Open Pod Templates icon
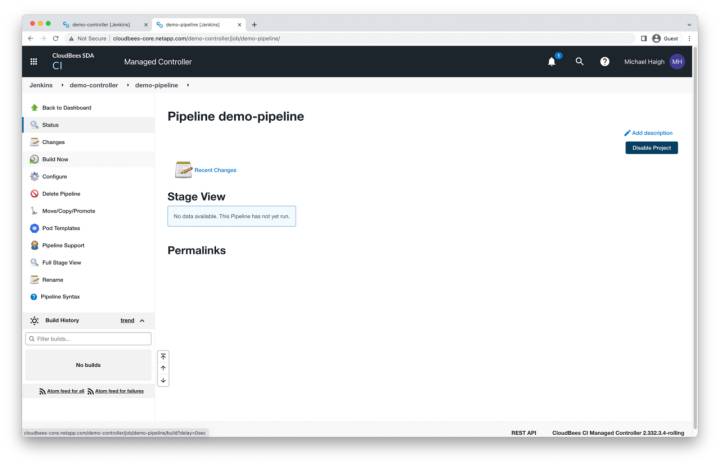This screenshot has height=467, width=720. (34, 228)
